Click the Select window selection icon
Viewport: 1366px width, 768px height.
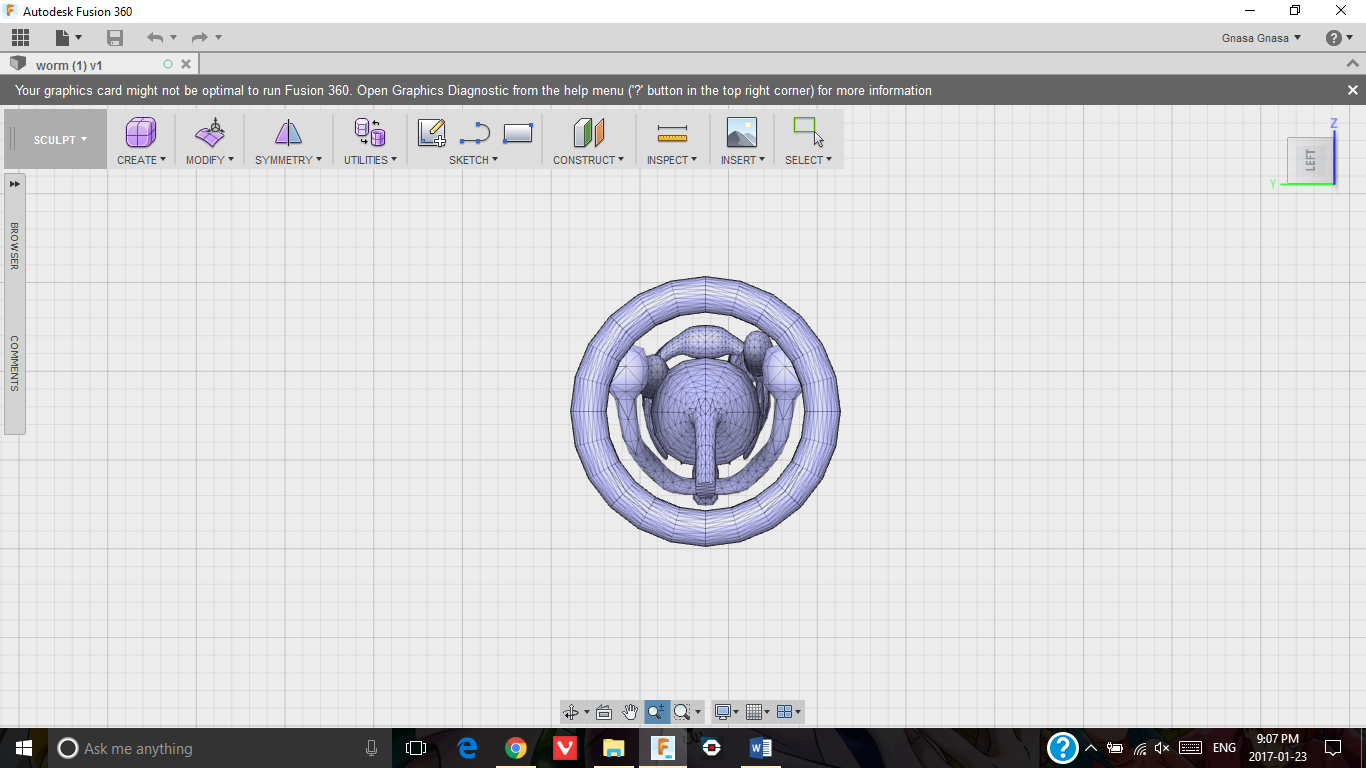click(808, 132)
